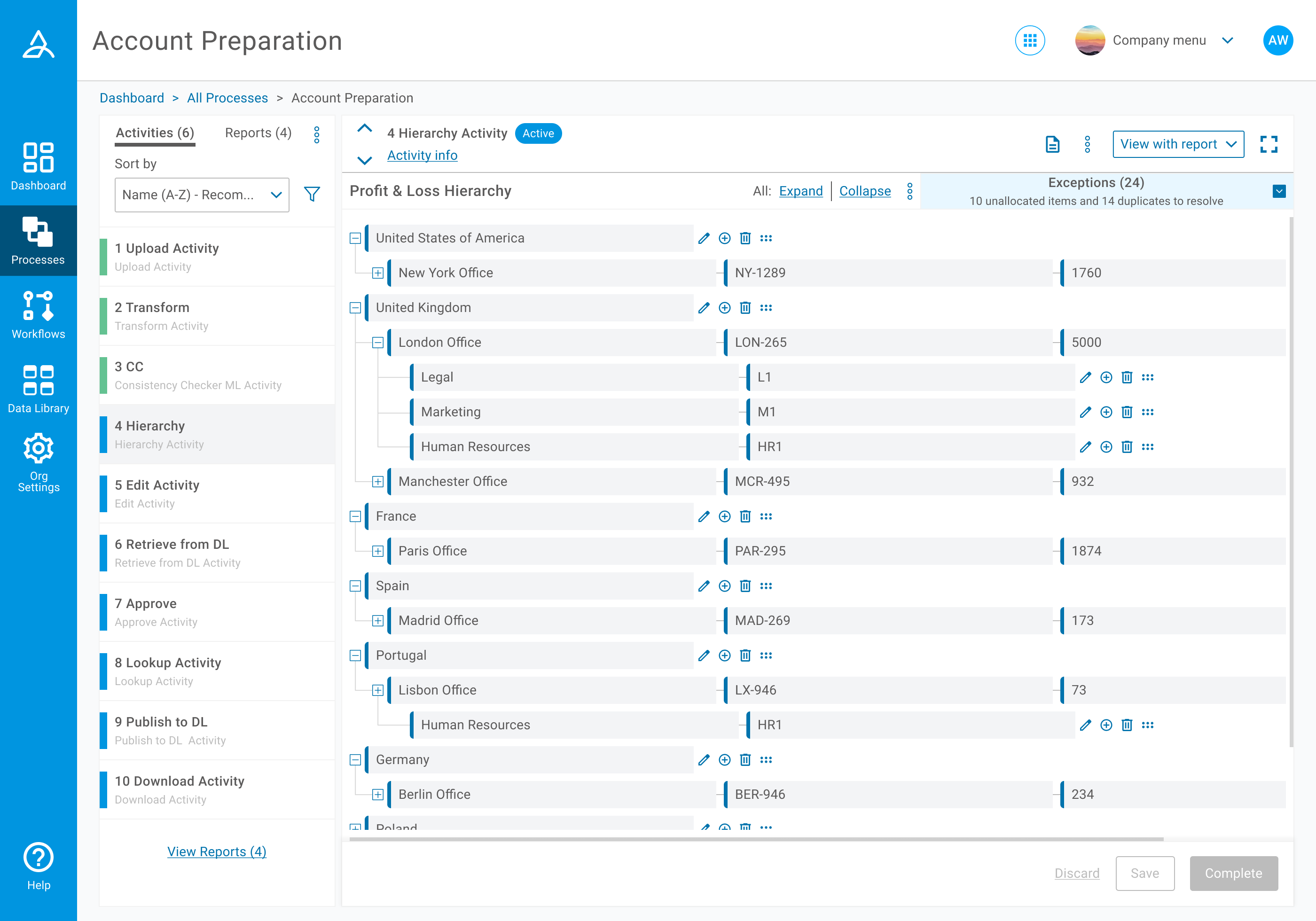1316x921 pixels.
Task: Expand the Company menu chevron
Action: click(x=1227, y=41)
